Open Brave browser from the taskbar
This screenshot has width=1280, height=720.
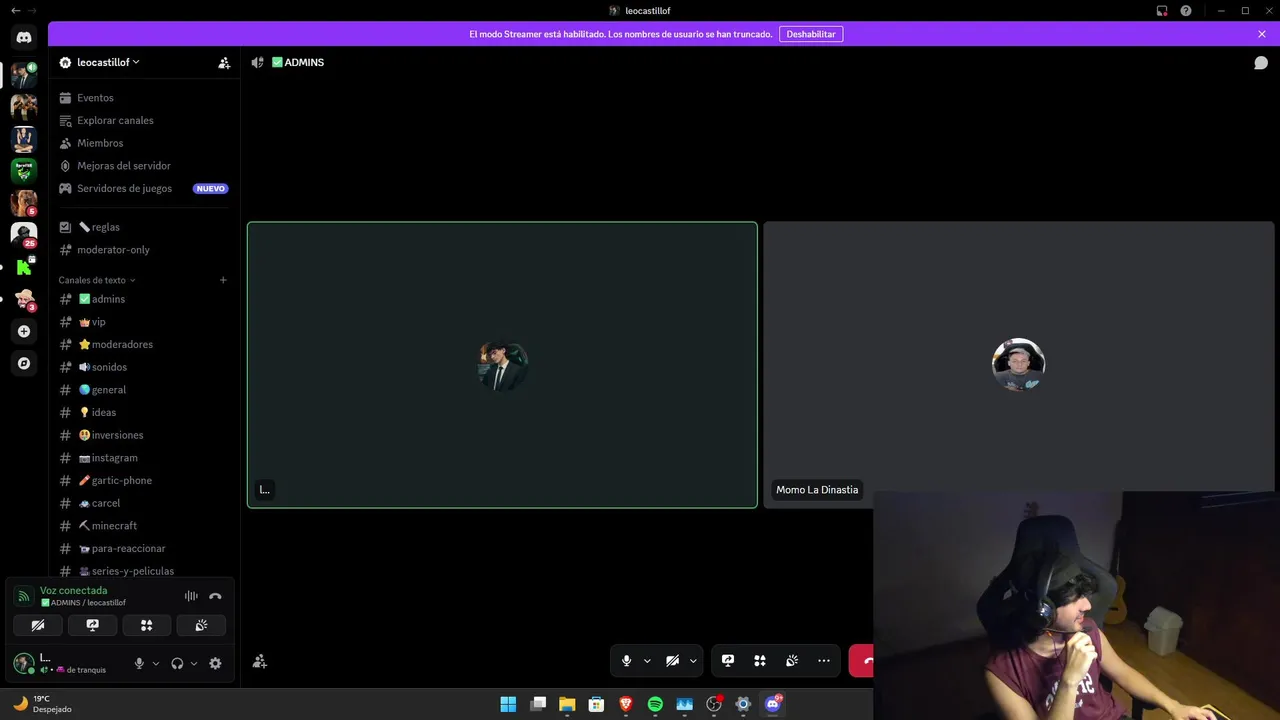[626, 704]
